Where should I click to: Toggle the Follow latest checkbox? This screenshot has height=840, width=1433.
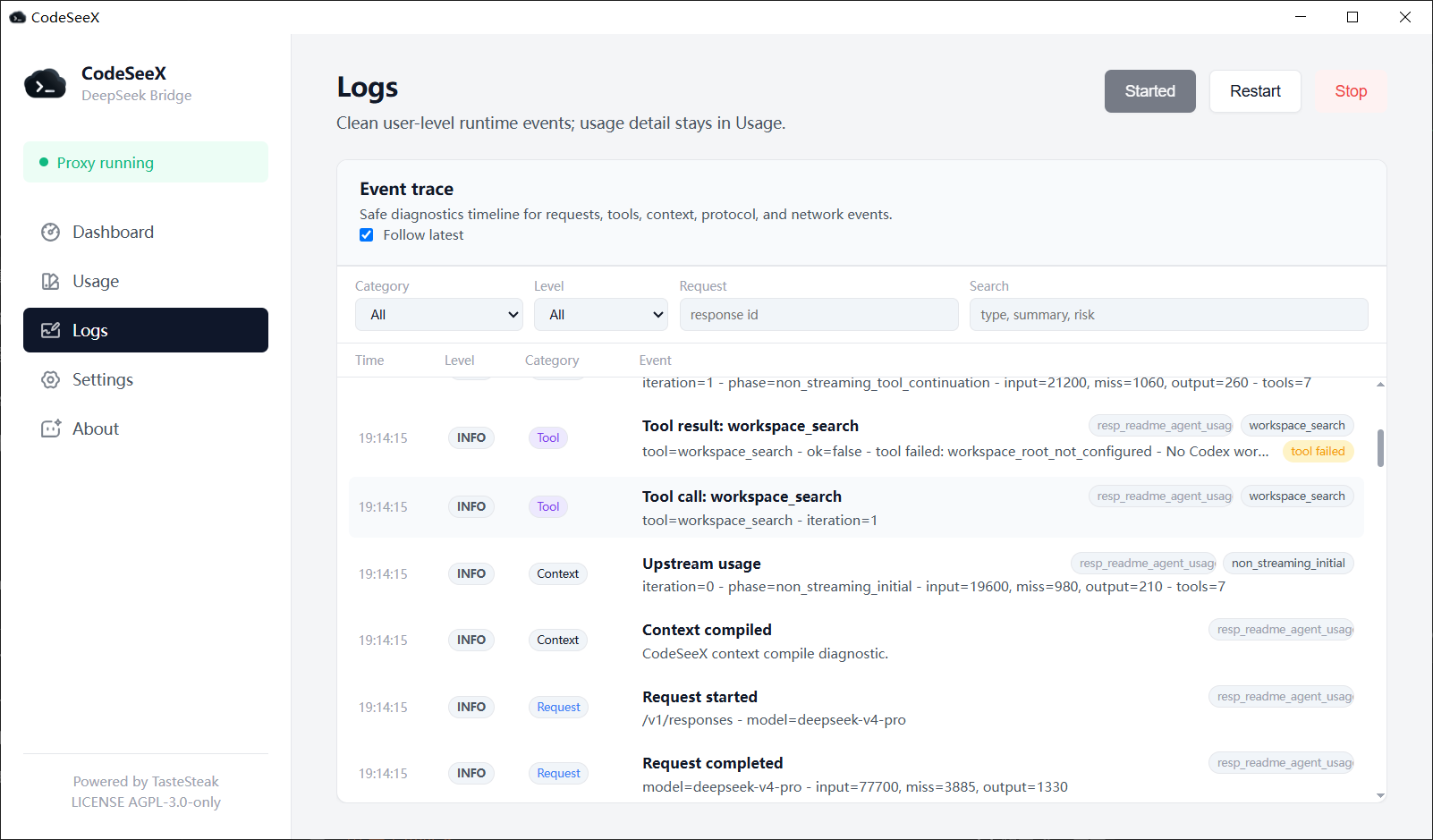(367, 235)
